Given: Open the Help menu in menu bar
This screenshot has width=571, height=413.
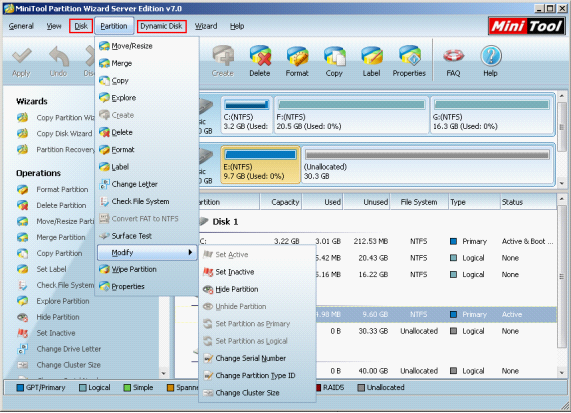Looking at the screenshot, I should point(237,26).
